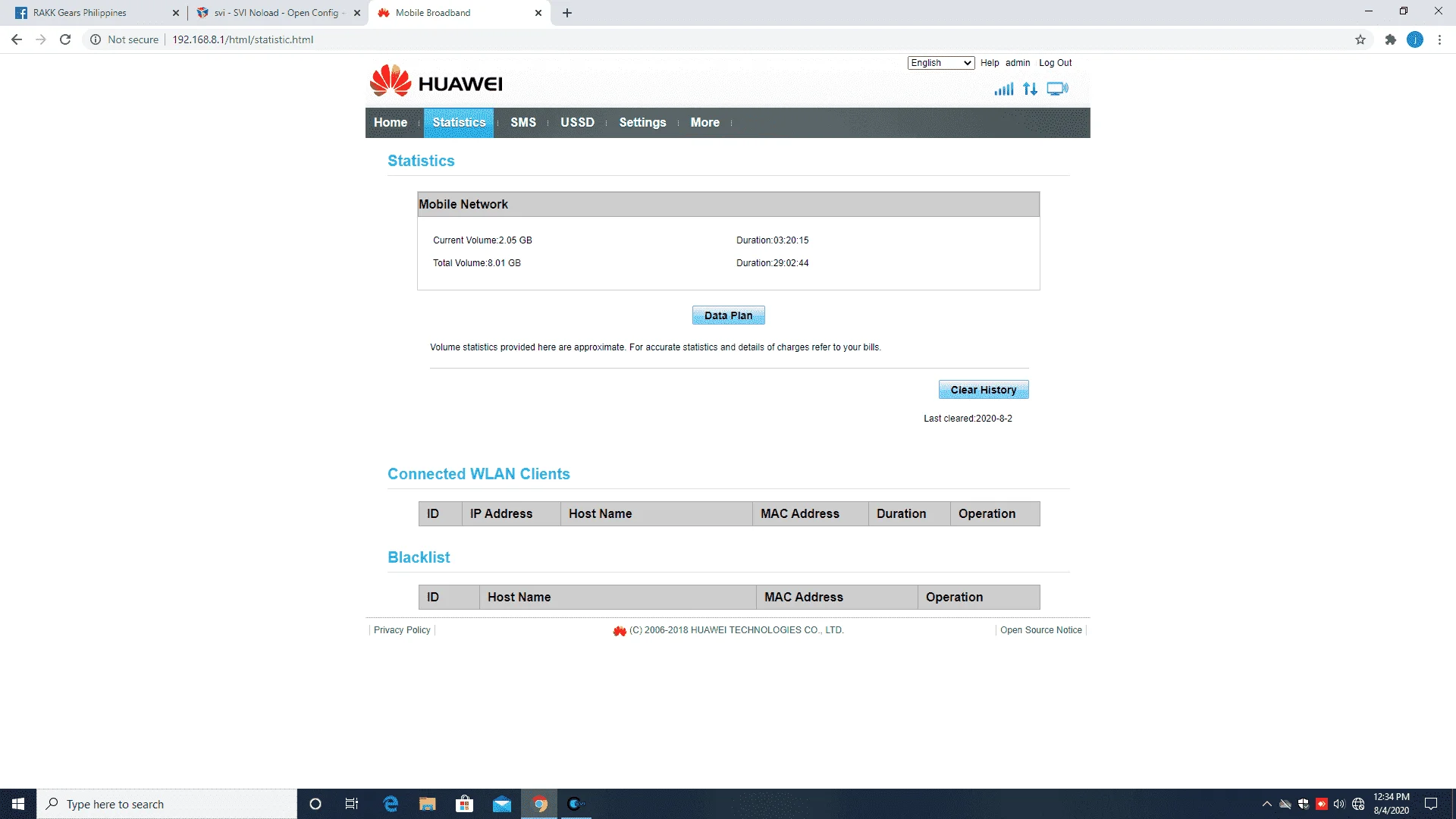This screenshot has height=819, width=1456.
Task: Click the address bar URL
Action: (243, 39)
